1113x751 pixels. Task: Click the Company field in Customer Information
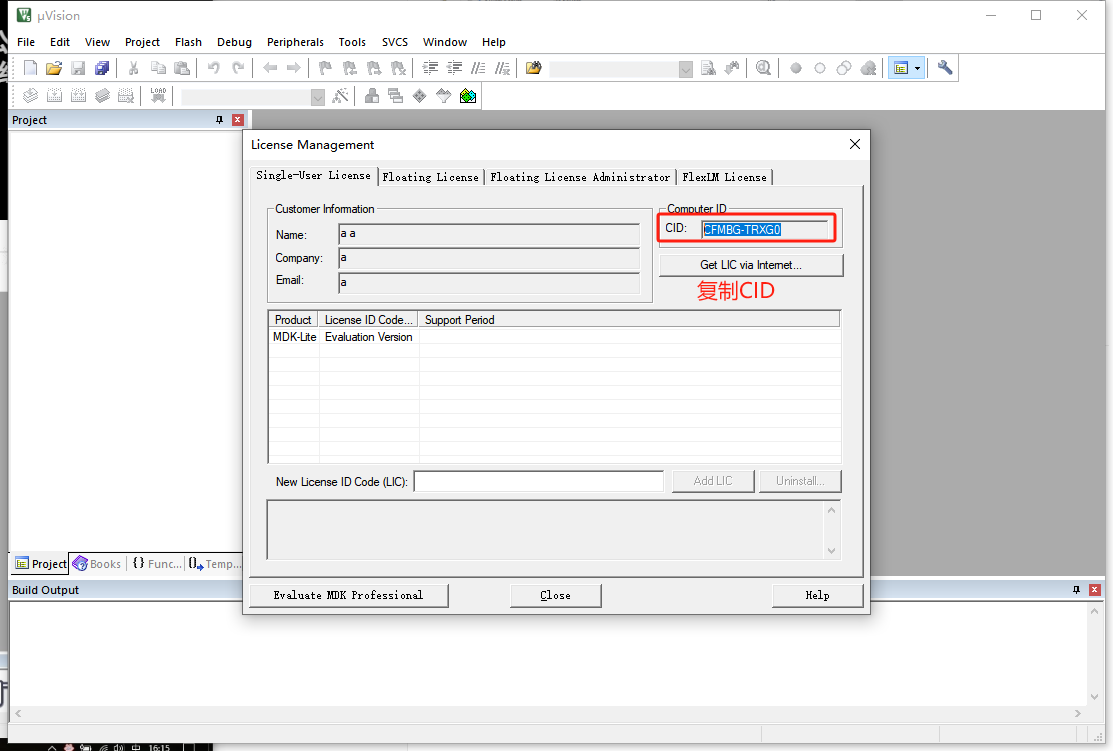coord(489,258)
